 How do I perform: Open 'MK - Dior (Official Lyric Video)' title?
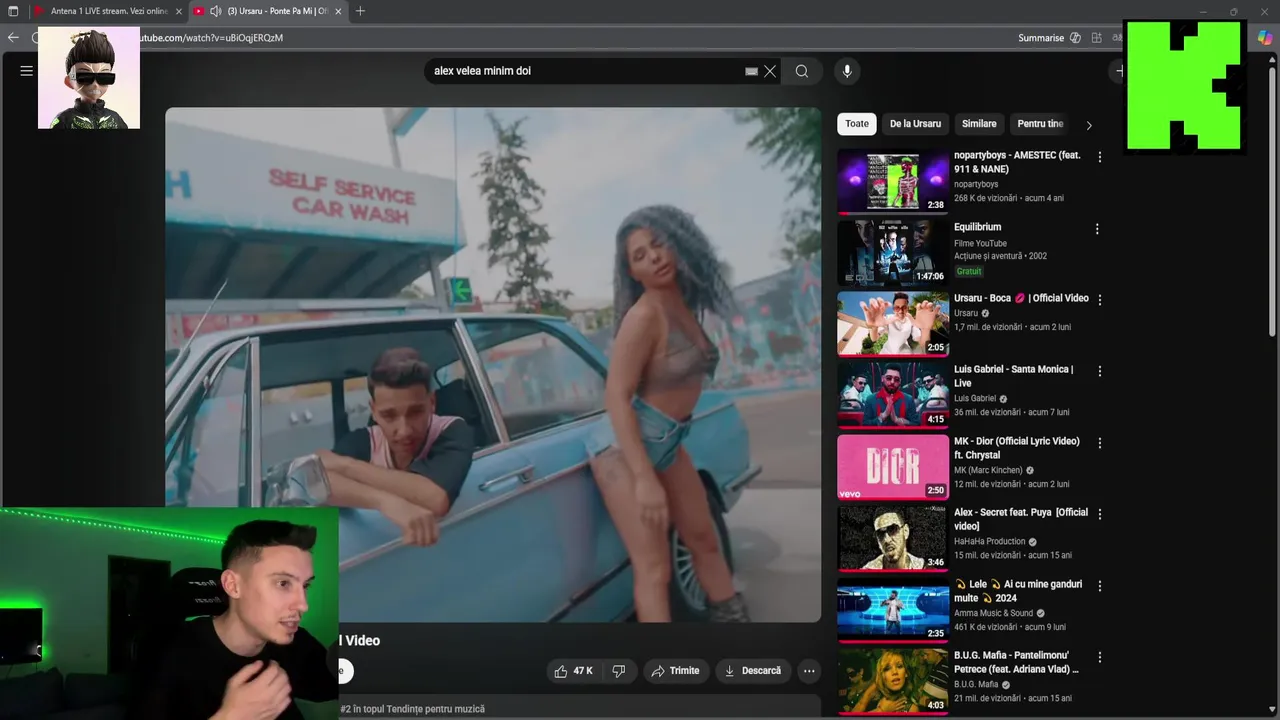tap(1017, 448)
